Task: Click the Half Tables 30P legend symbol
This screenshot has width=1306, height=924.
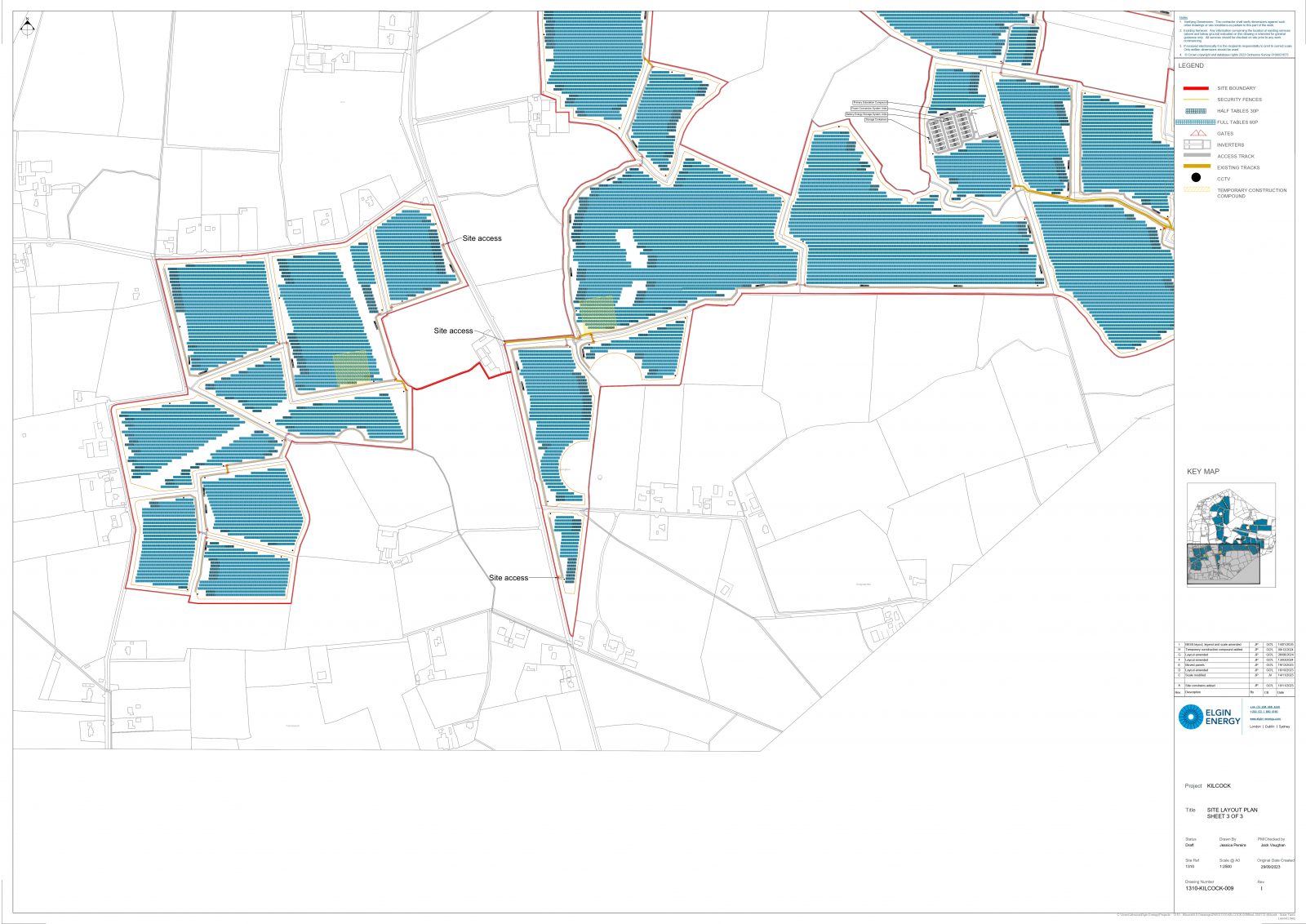Action: [x=1196, y=111]
